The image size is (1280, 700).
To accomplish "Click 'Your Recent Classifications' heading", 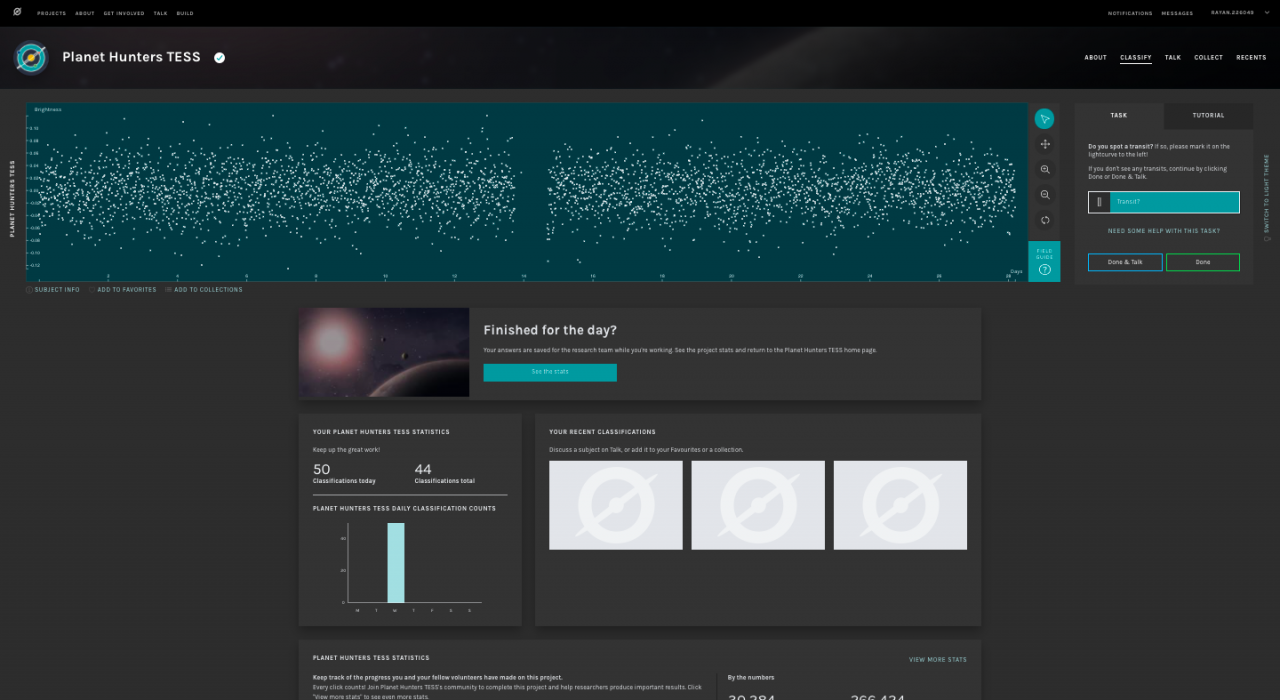I will coord(602,432).
